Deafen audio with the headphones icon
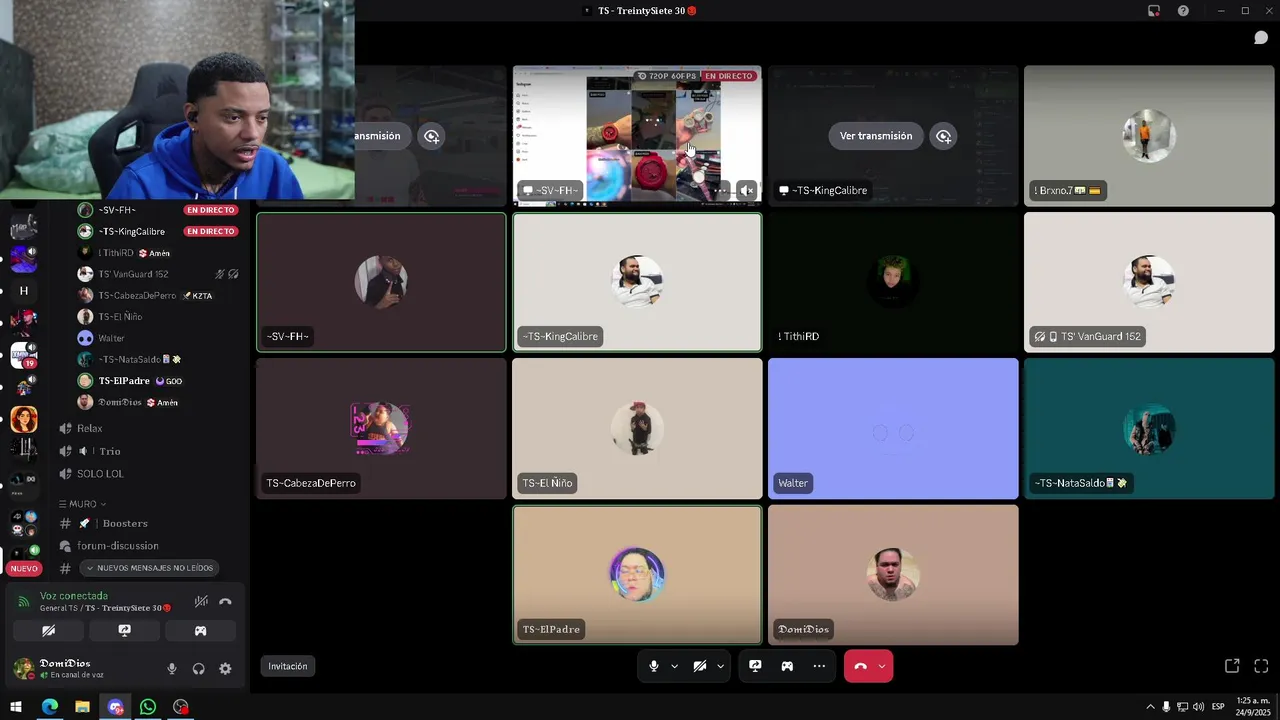This screenshot has height=720, width=1280. [x=198, y=669]
